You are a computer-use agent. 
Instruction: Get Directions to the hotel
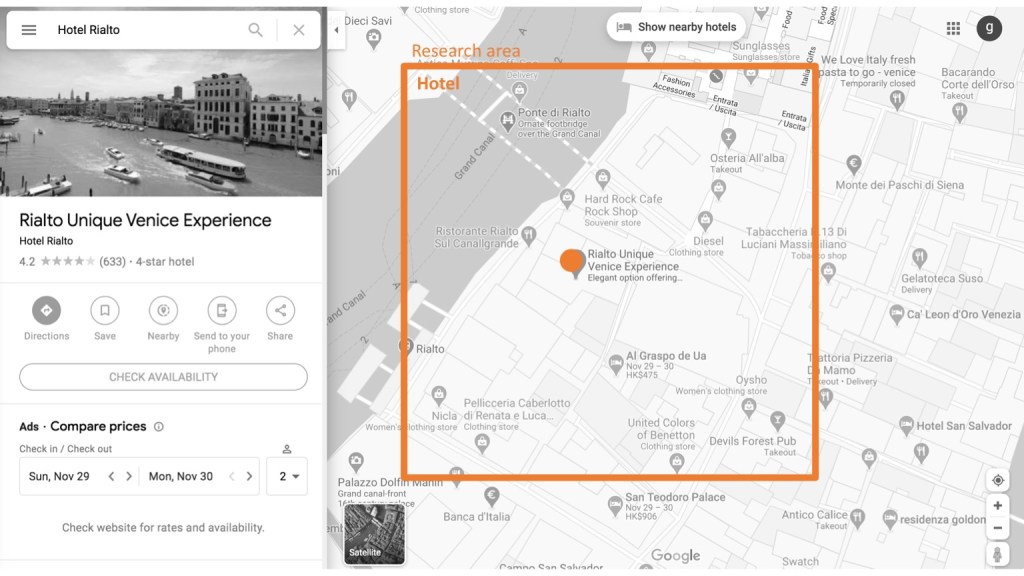point(46,310)
